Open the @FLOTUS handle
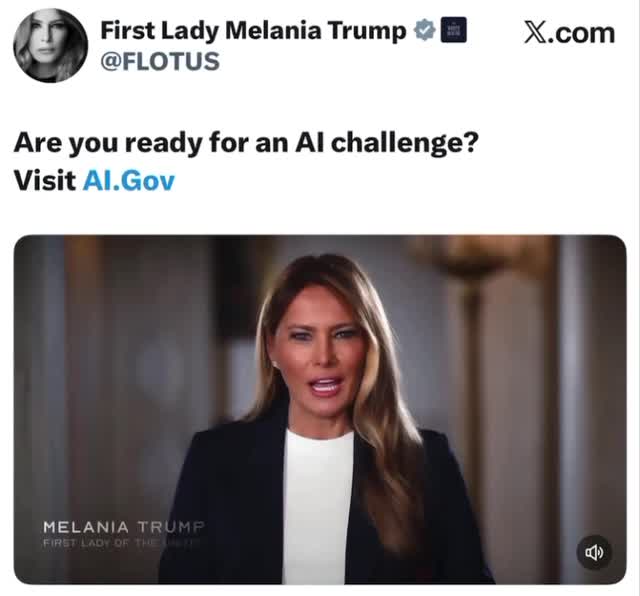Screen dimensions: 640x596 click(160, 62)
